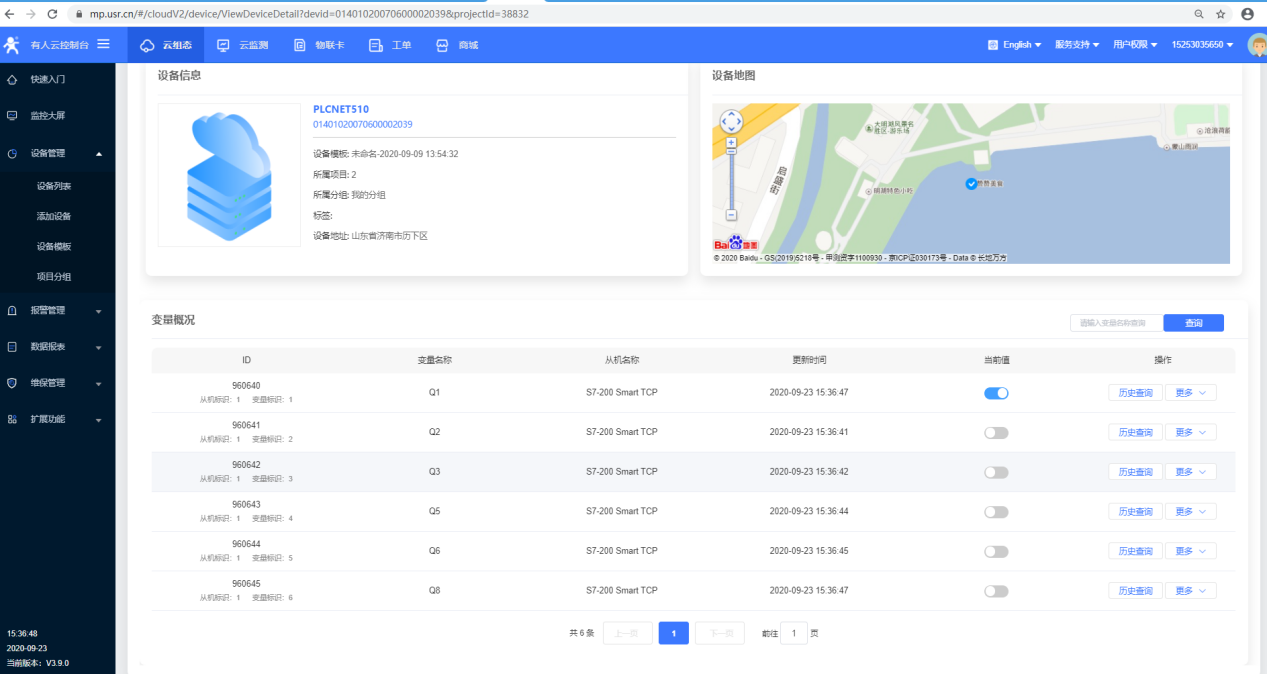Viewport: 1267px width, 674px height.
Task: Open 设备列表 in the sidebar menu
Action: click(54, 186)
